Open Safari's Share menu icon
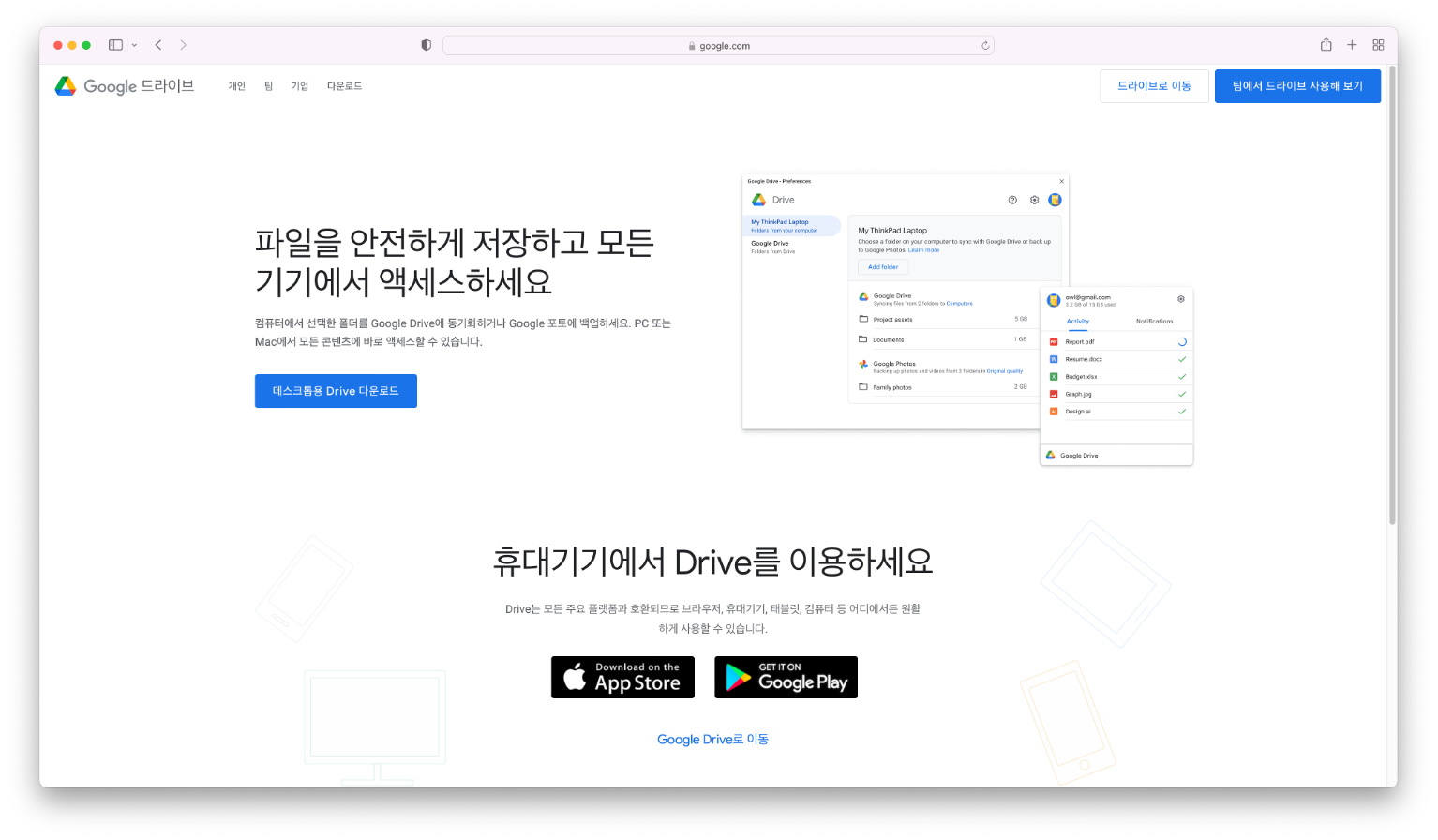Viewport: 1438px width, 840px height. point(1326,45)
